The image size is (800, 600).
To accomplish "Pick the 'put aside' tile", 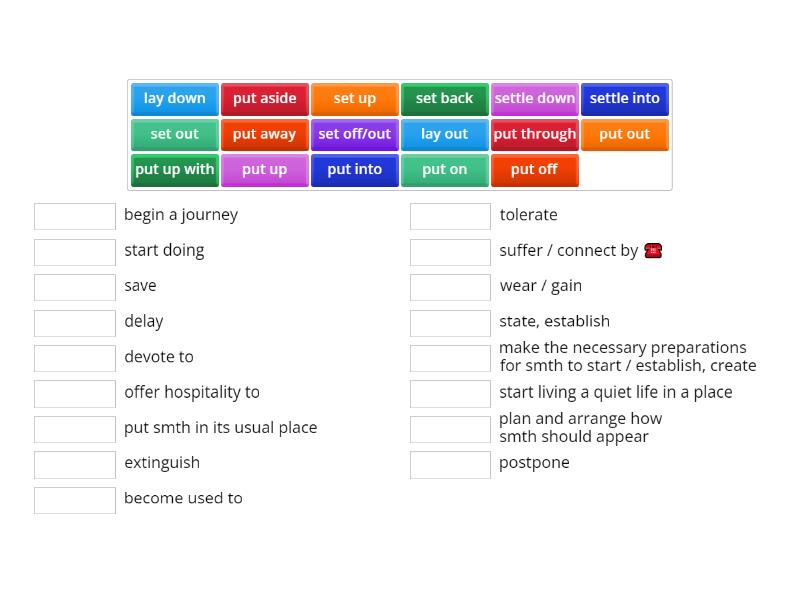I will tap(265, 99).
